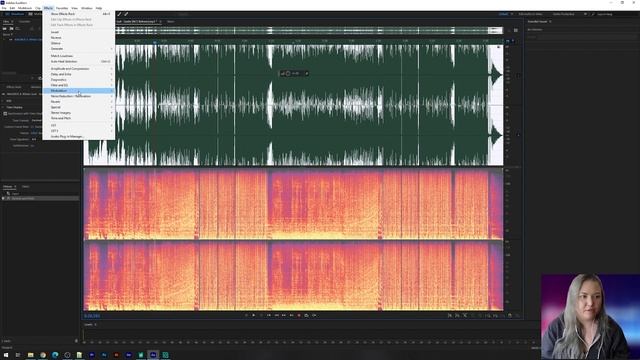Open Premiere Pro from taskbar
Screen dimensions: 640x360
pos(92,355)
